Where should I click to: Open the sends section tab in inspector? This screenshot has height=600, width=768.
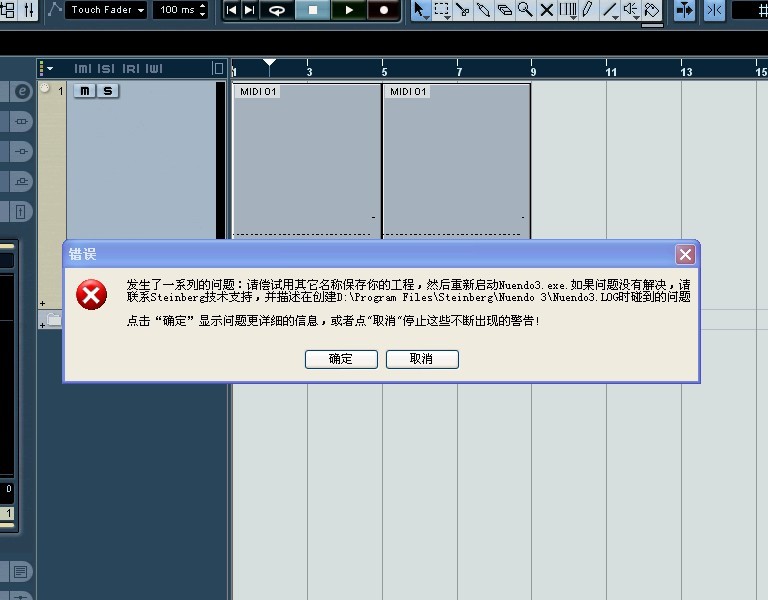[x=21, y=151]
